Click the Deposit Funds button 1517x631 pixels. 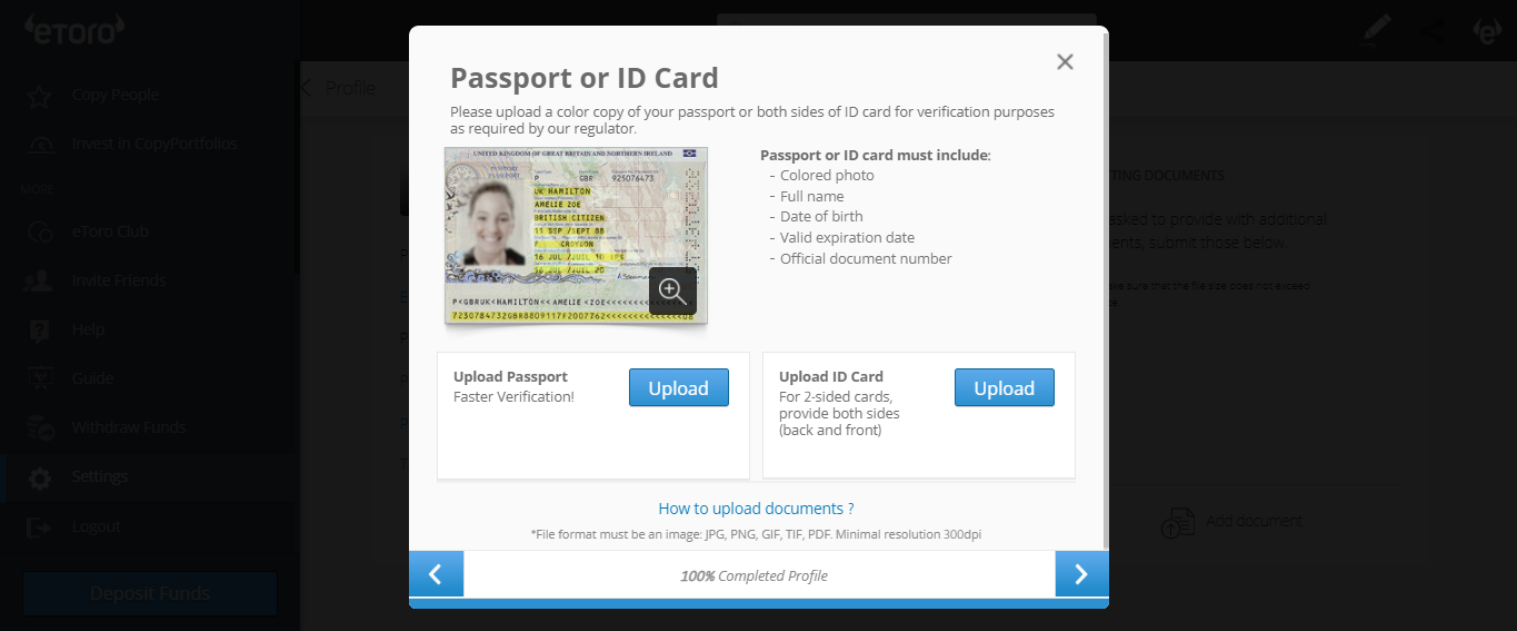click(x=150, y=593)
